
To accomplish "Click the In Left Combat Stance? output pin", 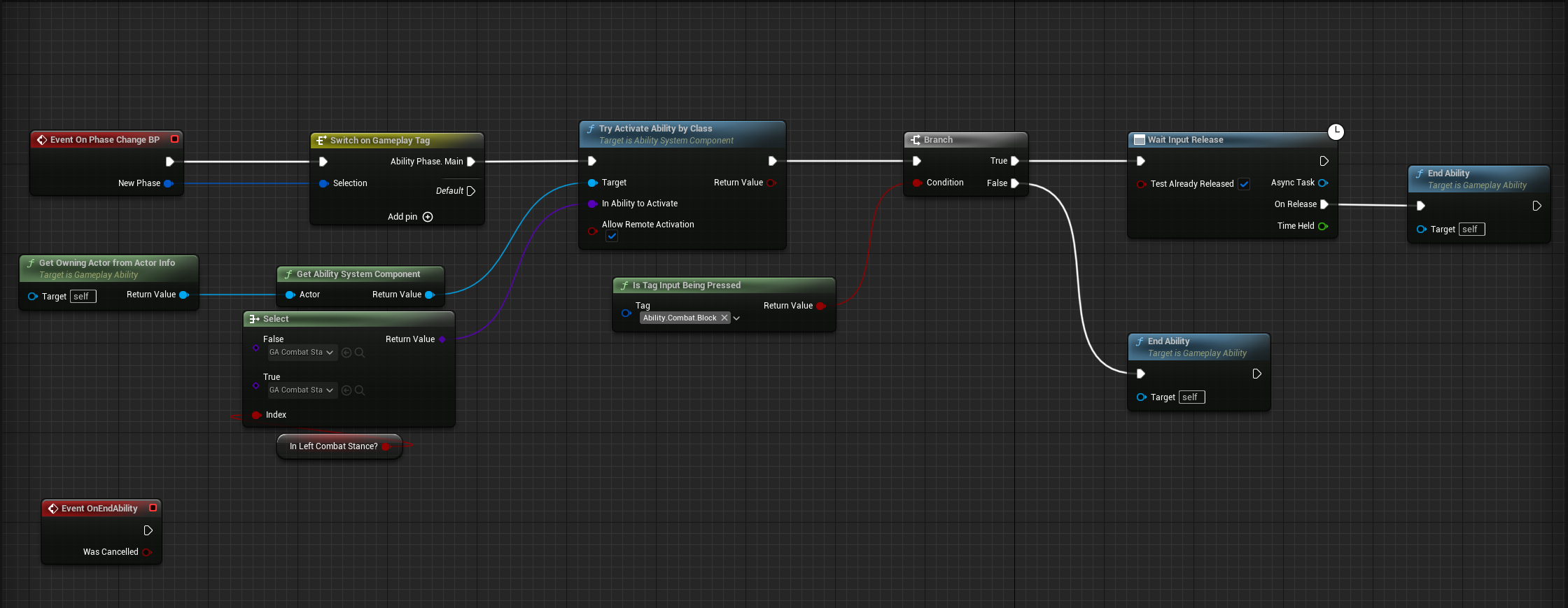I will (386, 446).
